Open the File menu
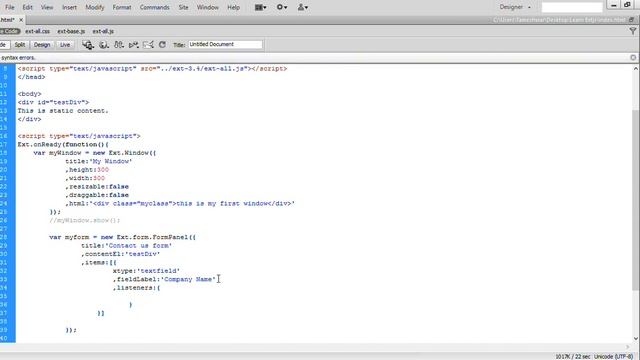Screen dimensions: 640x360 [x=9, y=7]
